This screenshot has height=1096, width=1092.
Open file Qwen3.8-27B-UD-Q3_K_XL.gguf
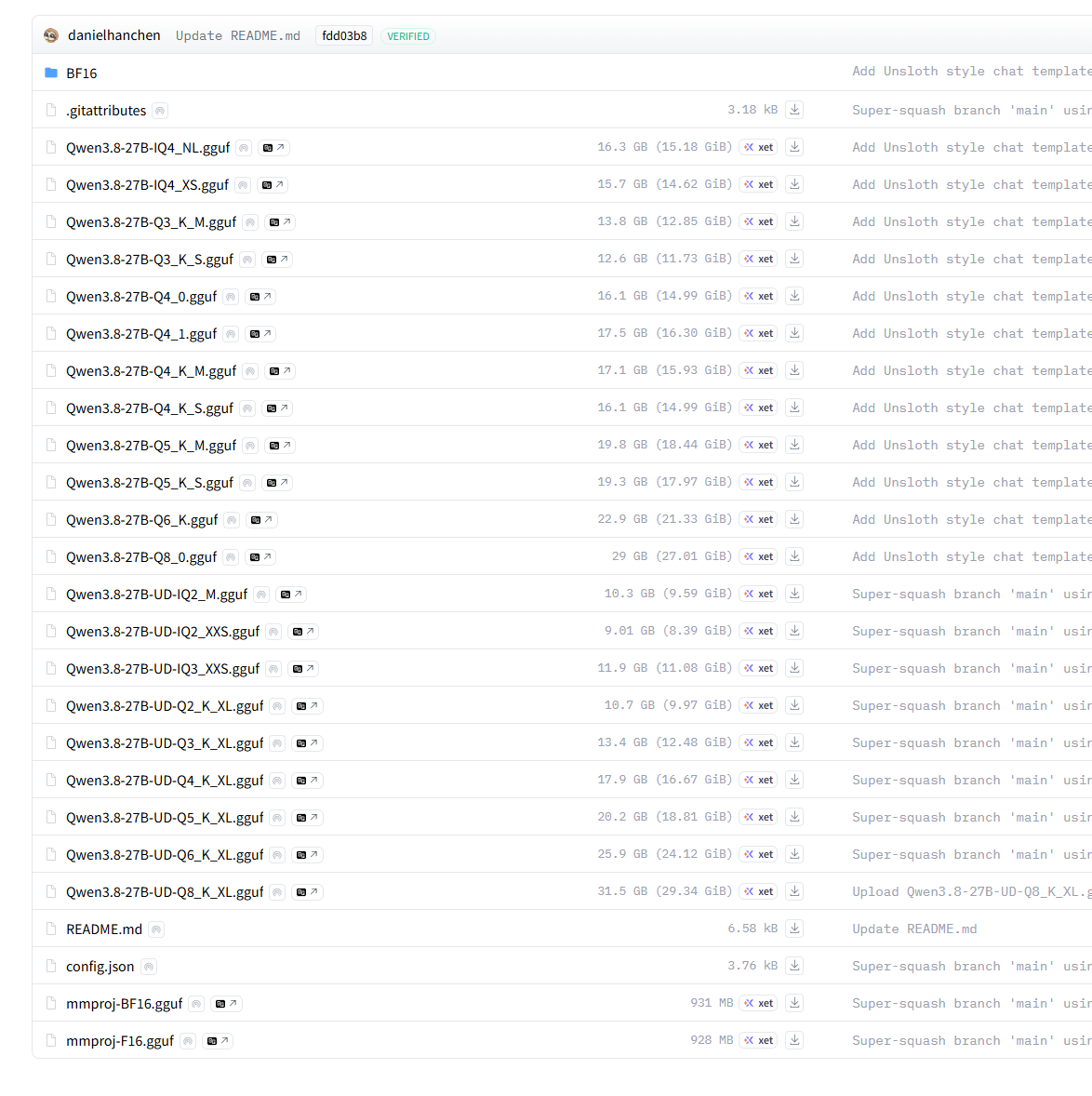point(165,743)
